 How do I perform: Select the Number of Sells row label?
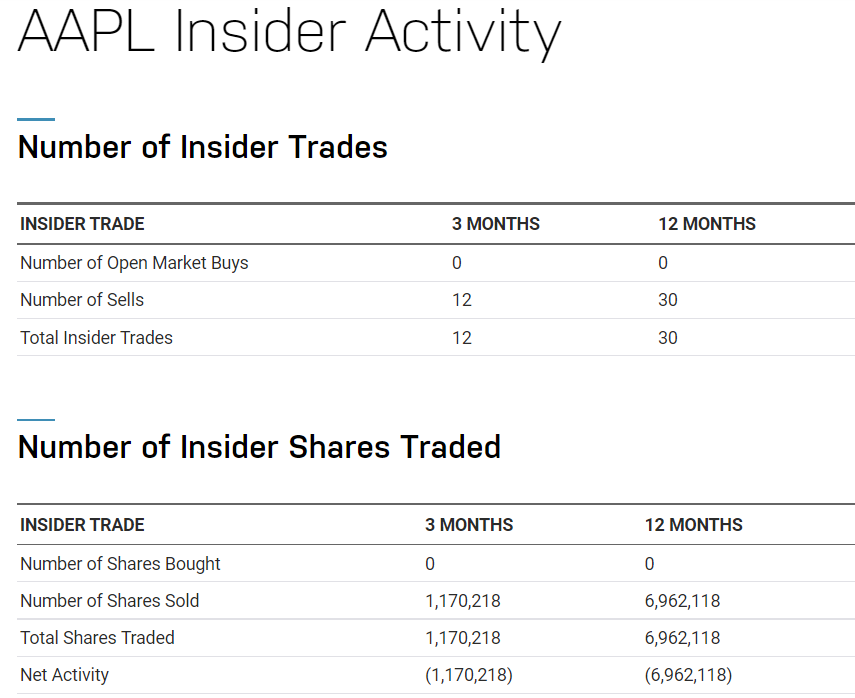(82, 300)
